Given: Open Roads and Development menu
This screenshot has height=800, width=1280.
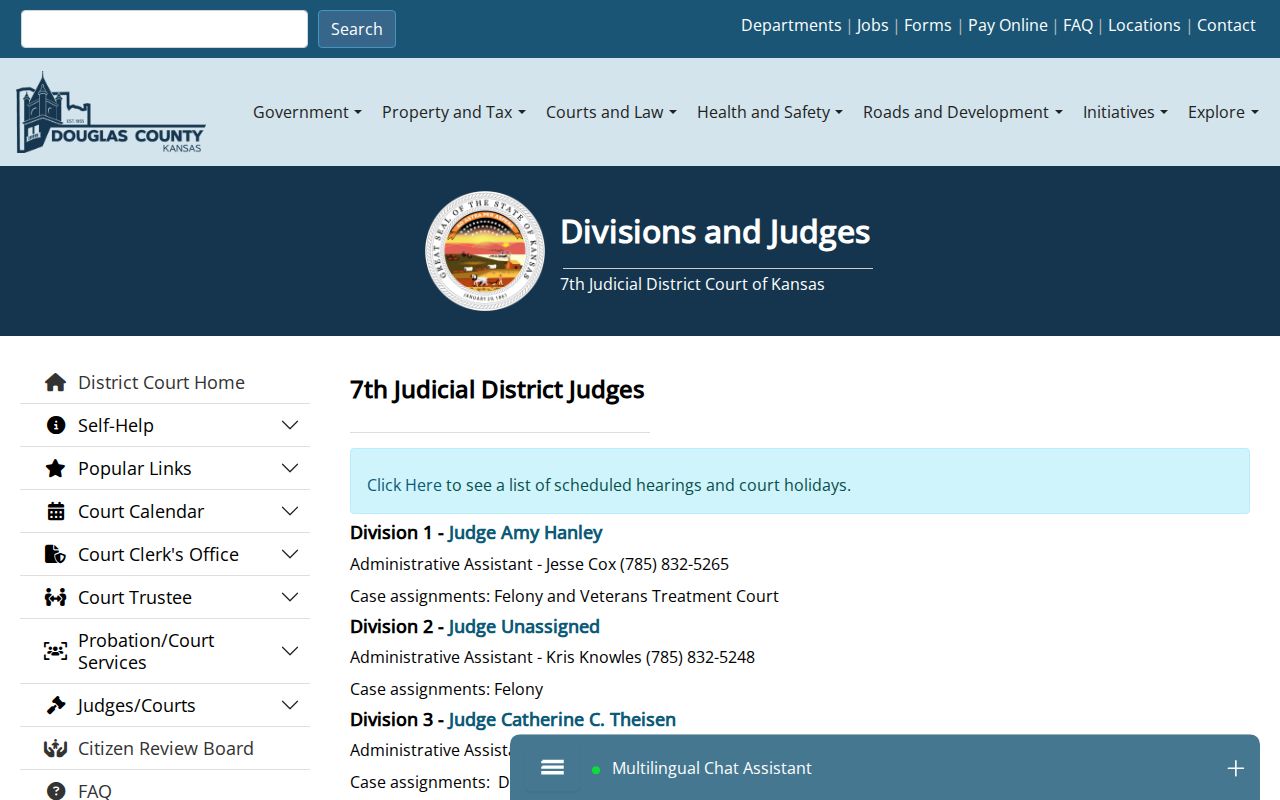Looking at the screenshot, I should pos(963,112).
